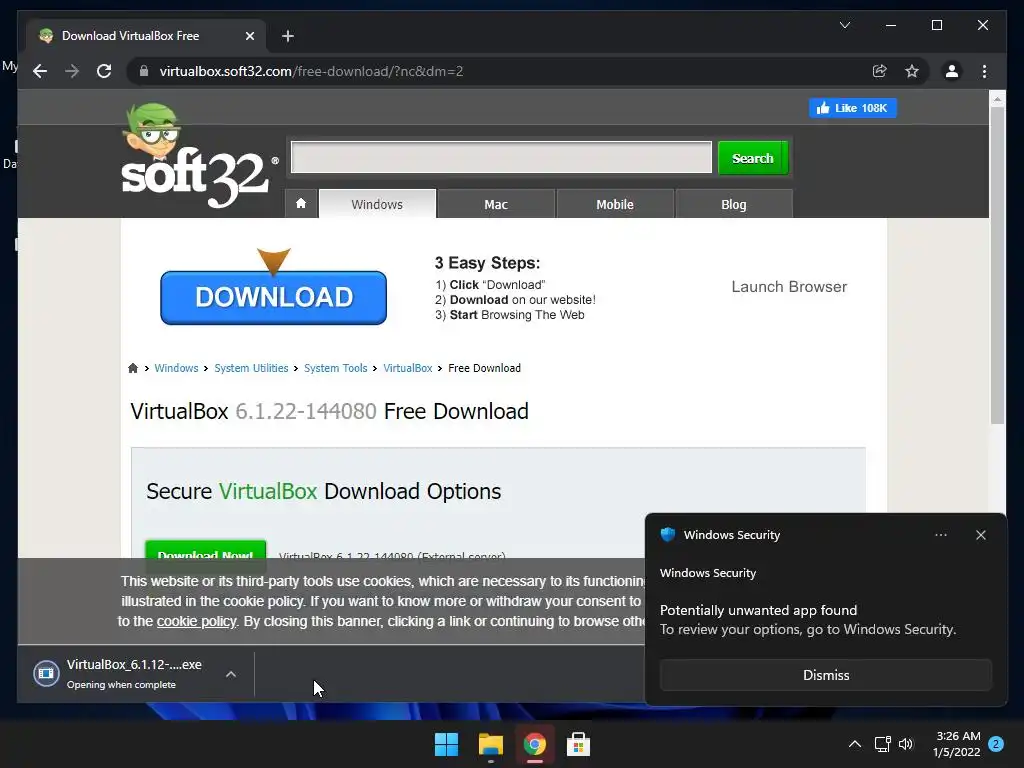
Task: Click the Windows Security shield icon
Action: (667, 535)
